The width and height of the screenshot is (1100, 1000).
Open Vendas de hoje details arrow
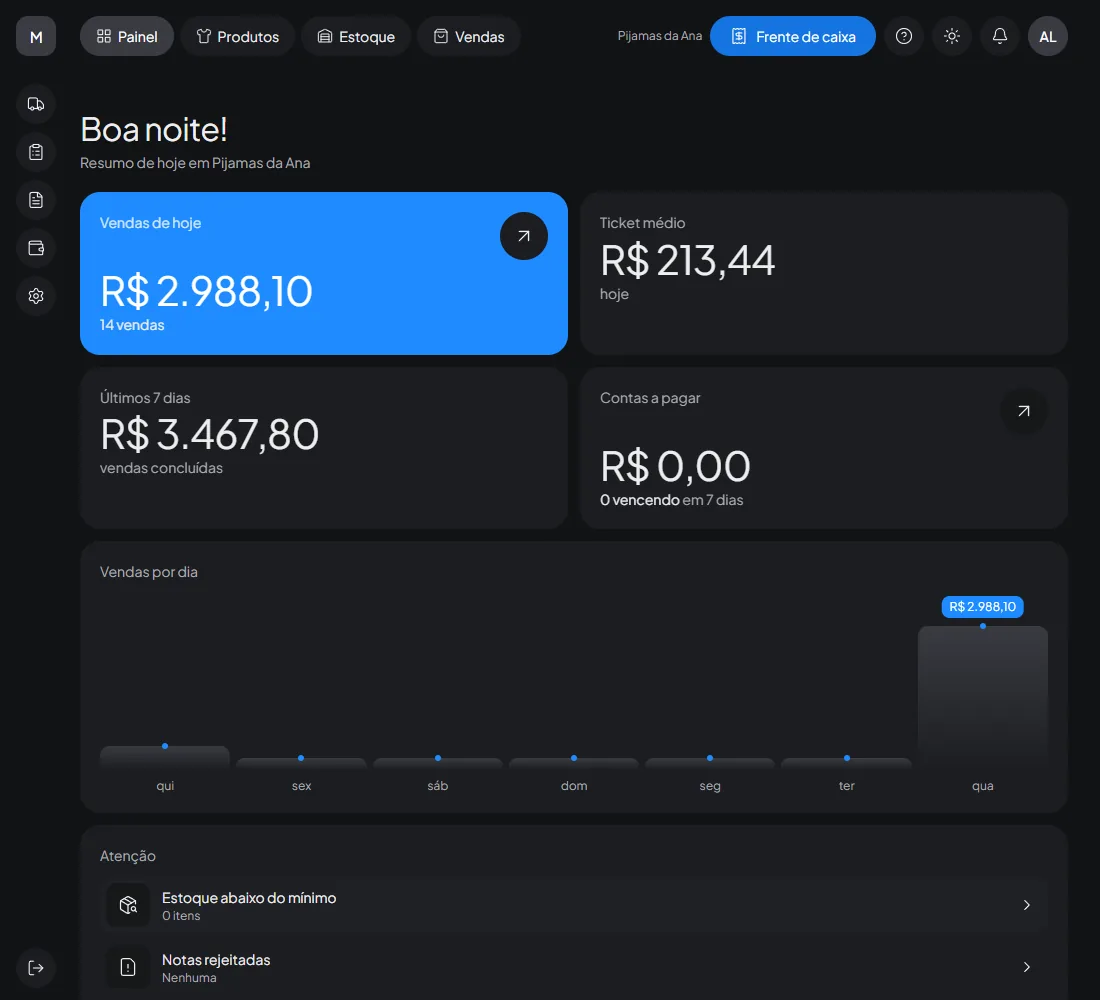523,236
